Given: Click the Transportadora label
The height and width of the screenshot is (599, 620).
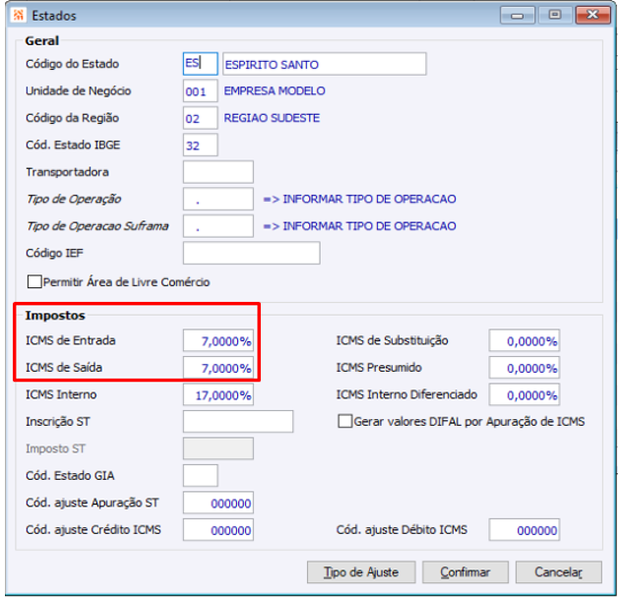Looking at the screenshot, I should point(67,172).
